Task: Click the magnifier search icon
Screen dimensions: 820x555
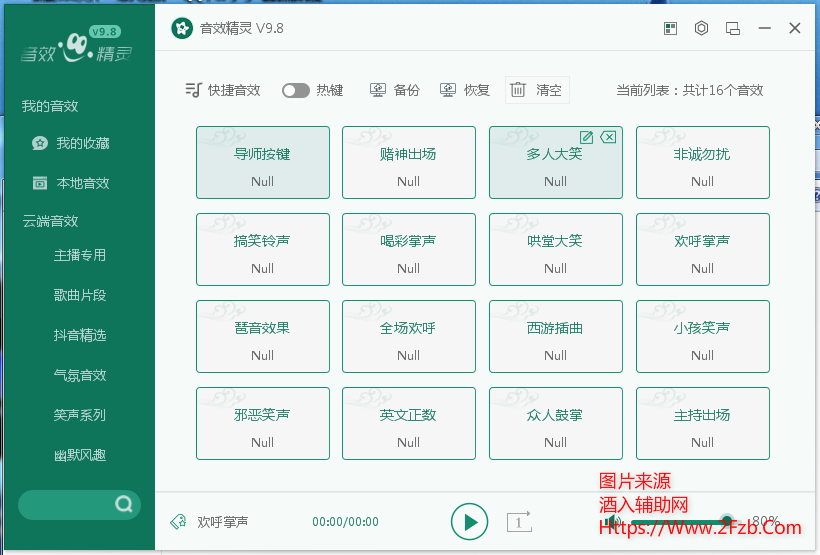Action: 123,504
